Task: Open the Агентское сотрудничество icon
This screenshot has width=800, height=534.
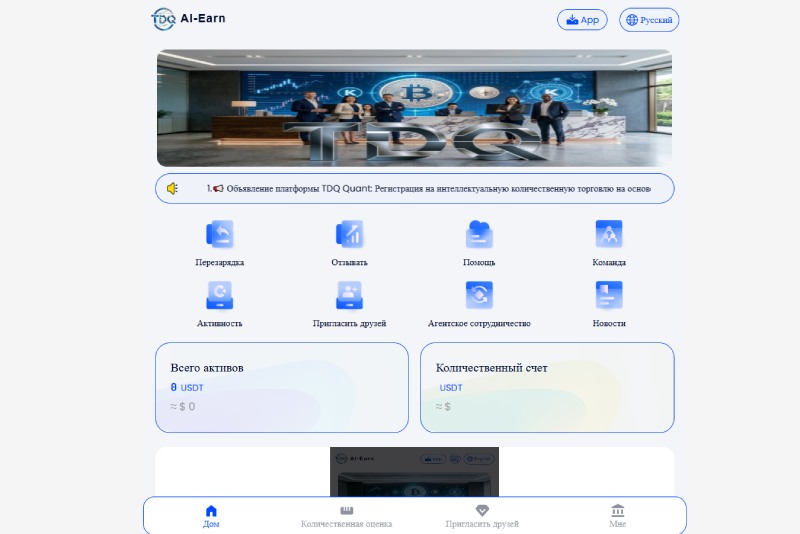Action: (479, 295)
